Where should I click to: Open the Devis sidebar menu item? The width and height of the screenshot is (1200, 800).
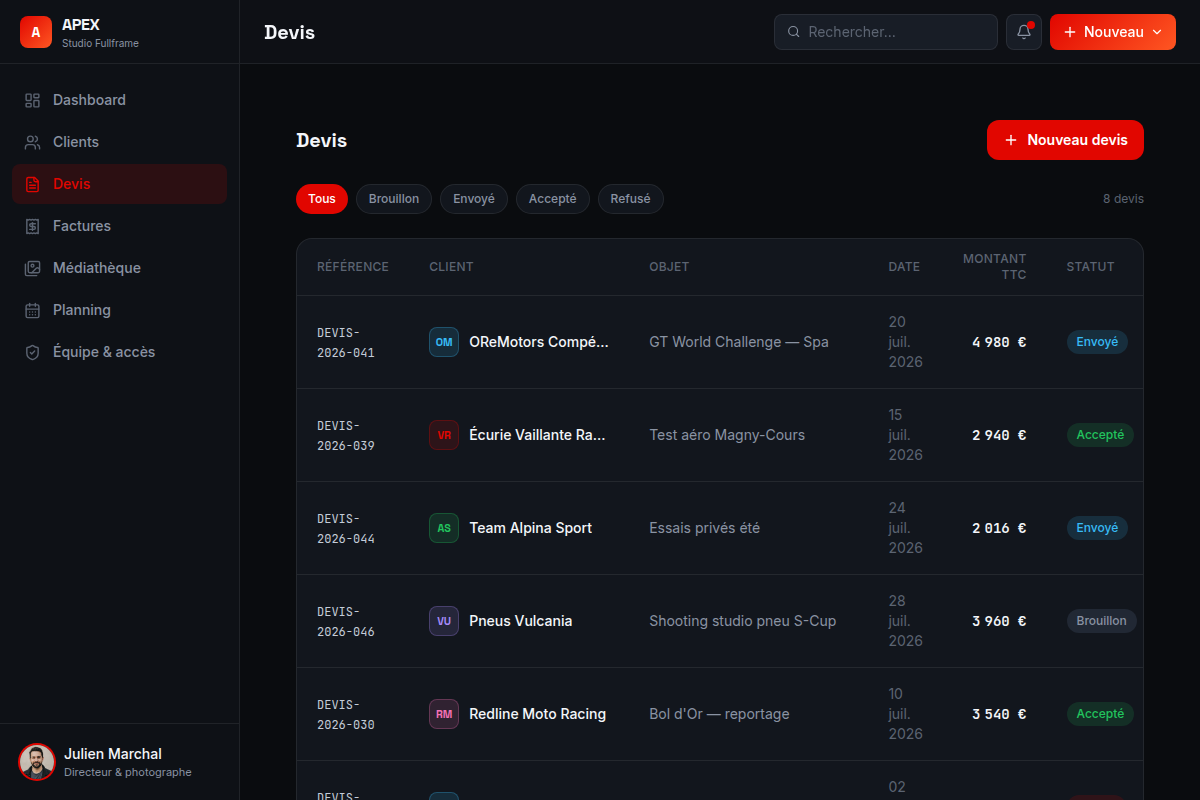(x=120, y=184)
